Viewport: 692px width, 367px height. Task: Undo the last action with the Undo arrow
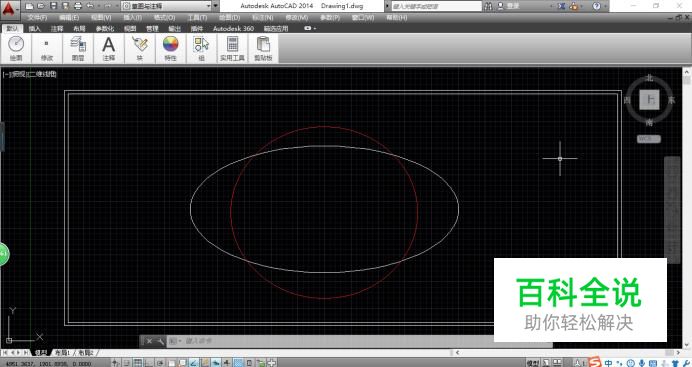(x=90, y=6)
